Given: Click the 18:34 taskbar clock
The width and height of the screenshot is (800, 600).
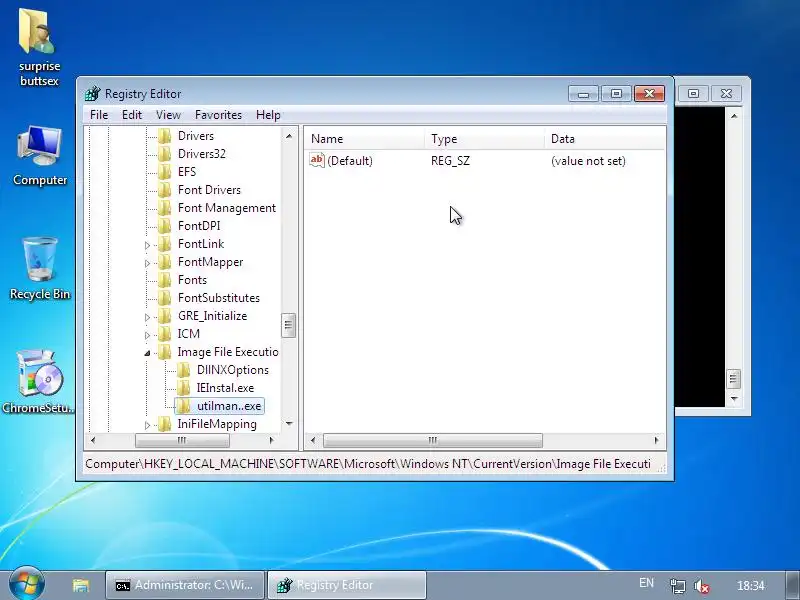Looking at the screenshot, I should [x=751, y=585].
